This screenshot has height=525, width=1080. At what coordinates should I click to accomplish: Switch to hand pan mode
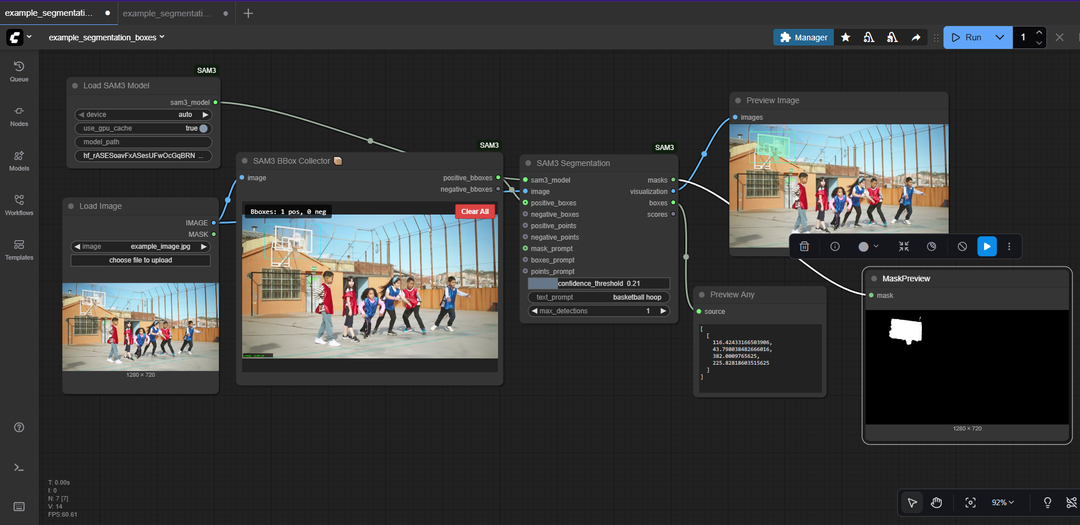coord(937,502)
